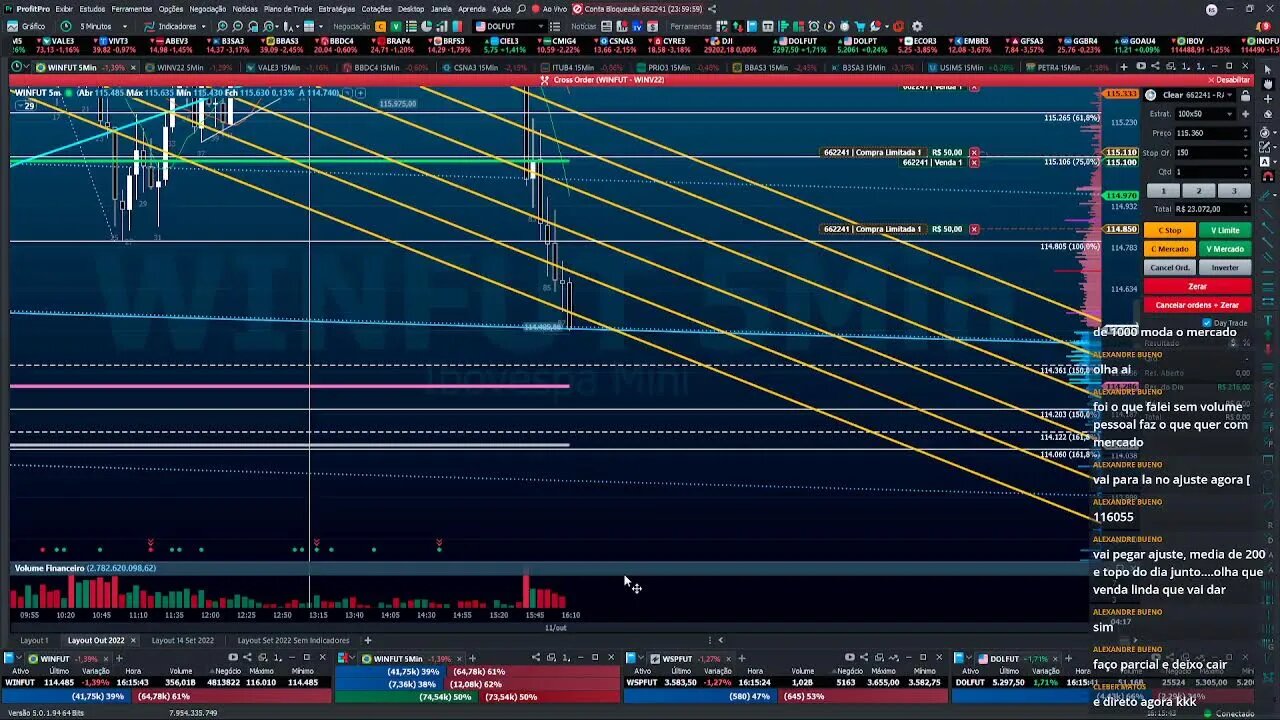Image resolution: width=1280 pixels, height=720 pixels.
Task: Expand the timer tool dropdown on right sidebar
Action: pyautogui.click(x=1275, y=133)
